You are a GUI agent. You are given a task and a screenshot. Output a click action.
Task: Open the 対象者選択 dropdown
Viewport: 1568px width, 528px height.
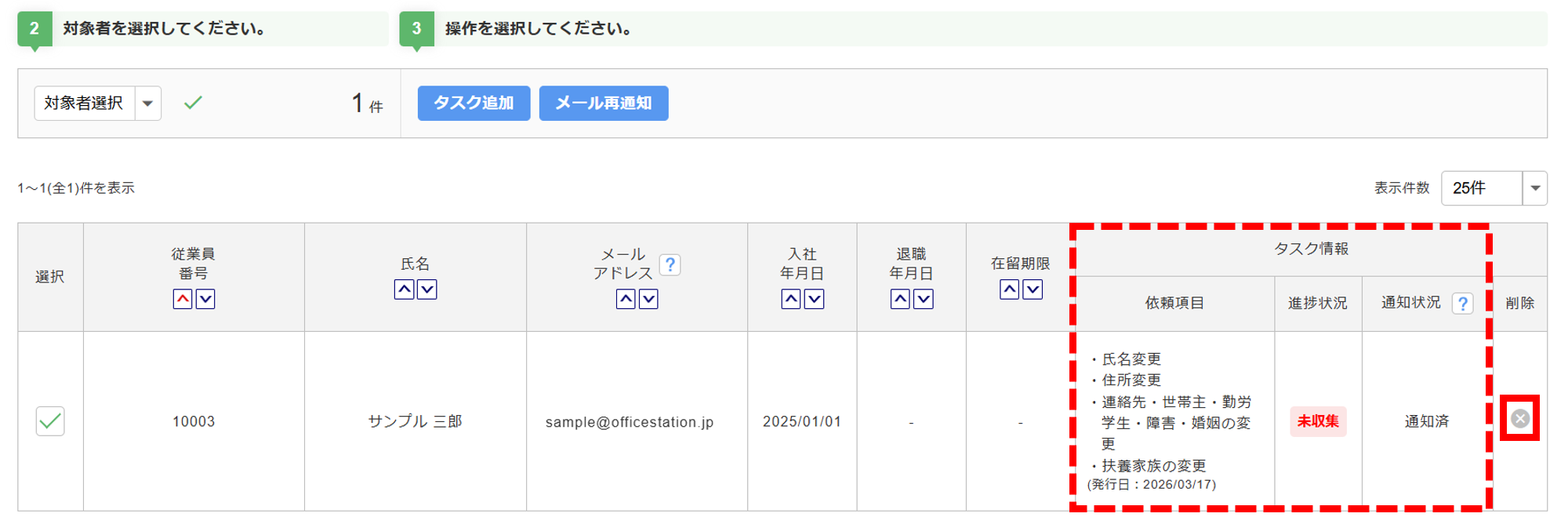(x=147, y=104)
